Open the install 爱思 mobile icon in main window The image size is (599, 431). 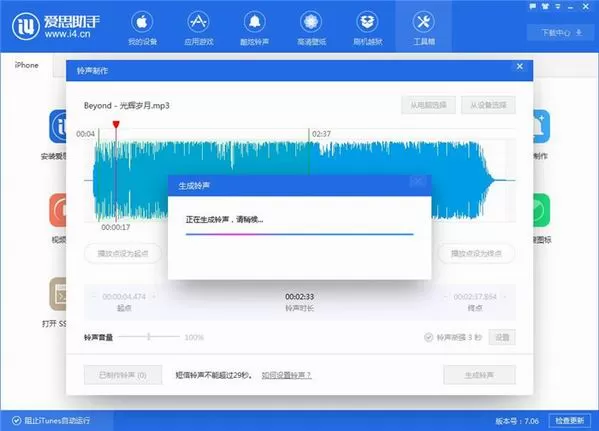[x=58, y=126]
